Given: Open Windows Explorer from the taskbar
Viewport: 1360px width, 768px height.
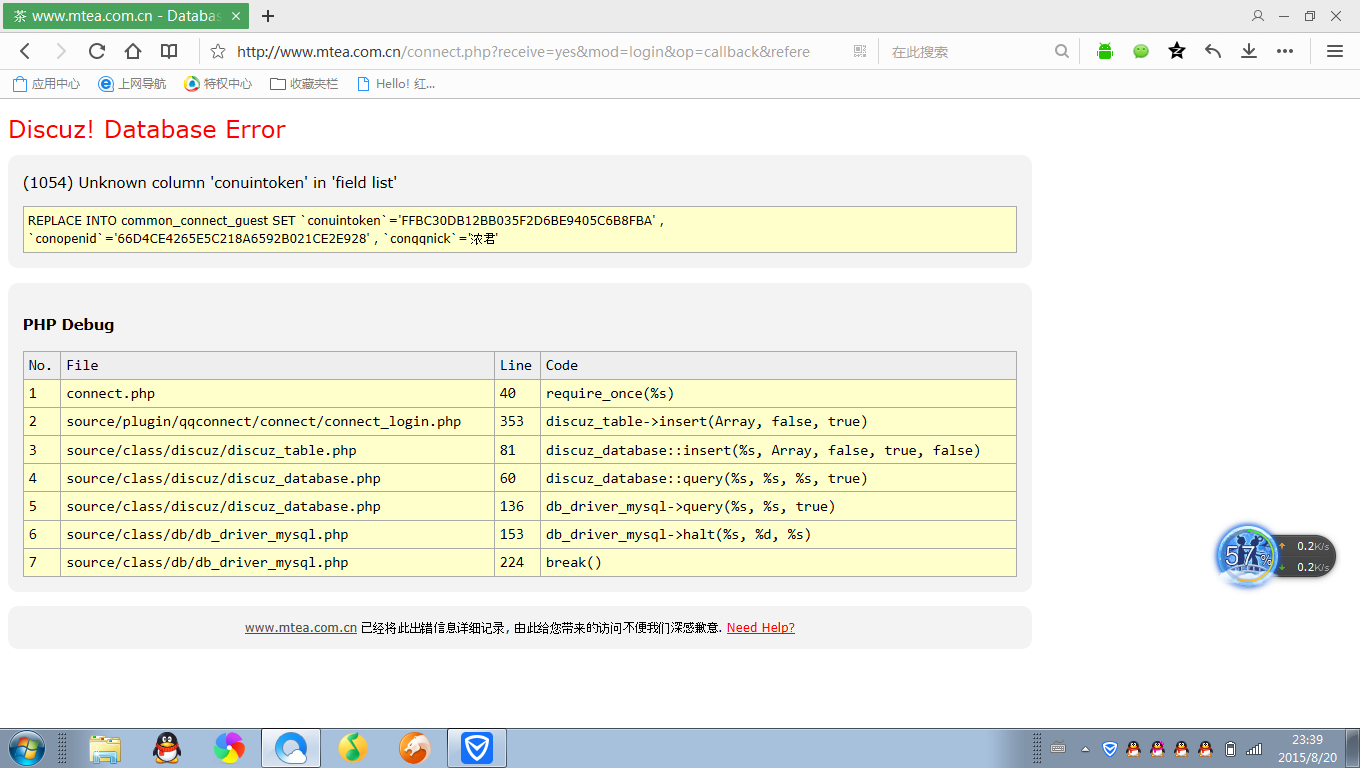Looking at the screenshot, I should pyautogui.click(x=105, y=748).
